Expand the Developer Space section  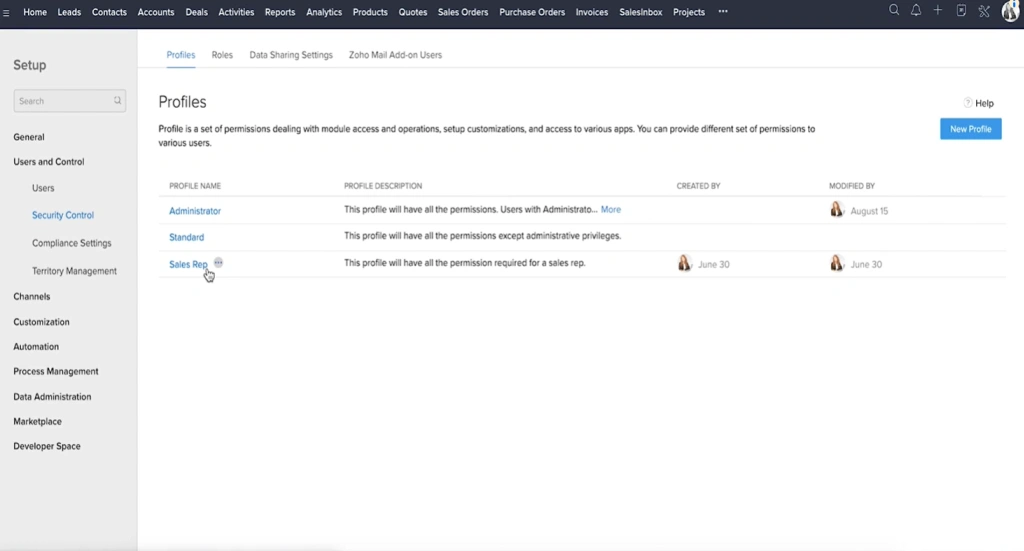click(47, 447)
